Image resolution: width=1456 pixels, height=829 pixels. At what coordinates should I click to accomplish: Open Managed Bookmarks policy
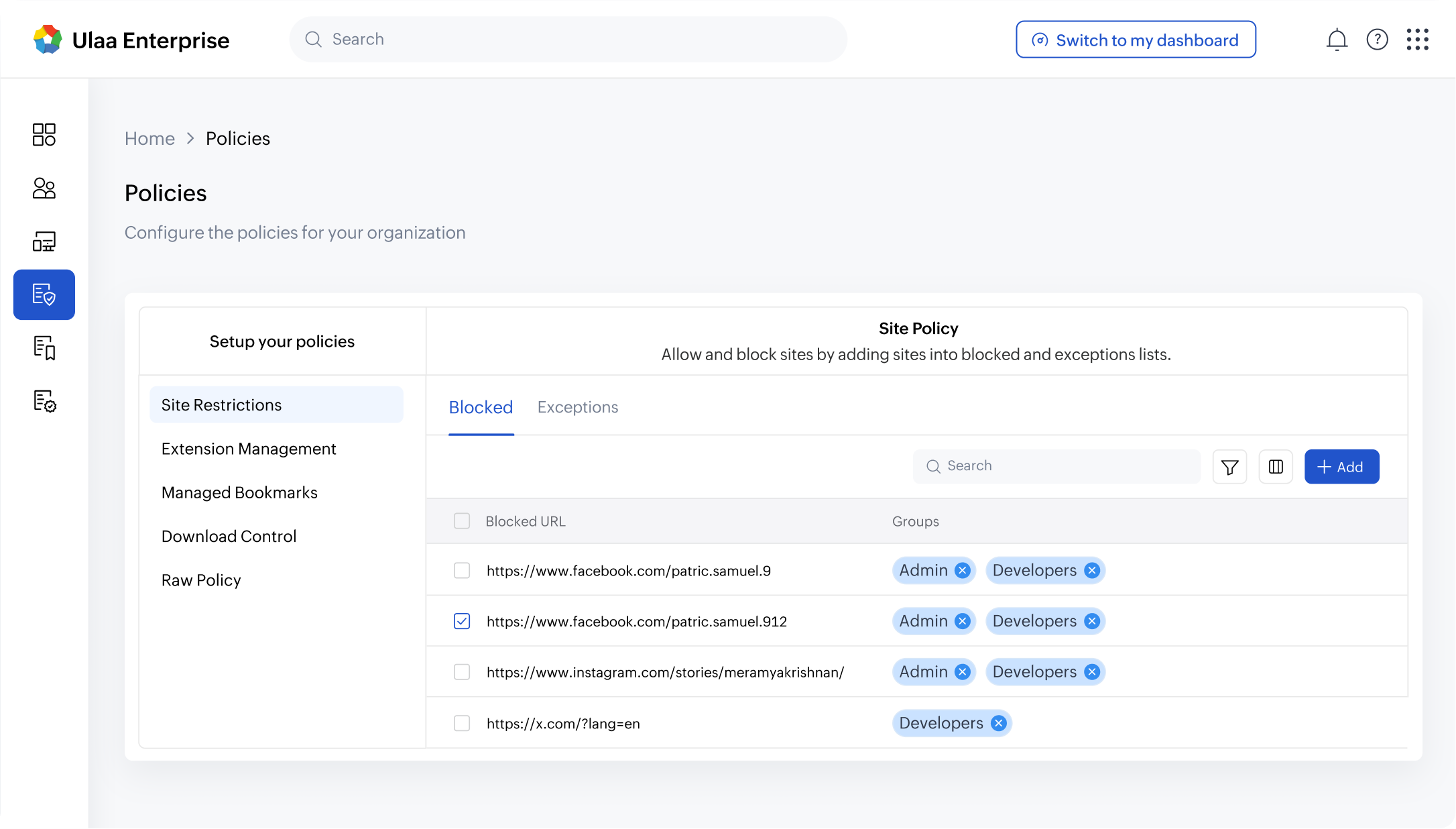239,492
